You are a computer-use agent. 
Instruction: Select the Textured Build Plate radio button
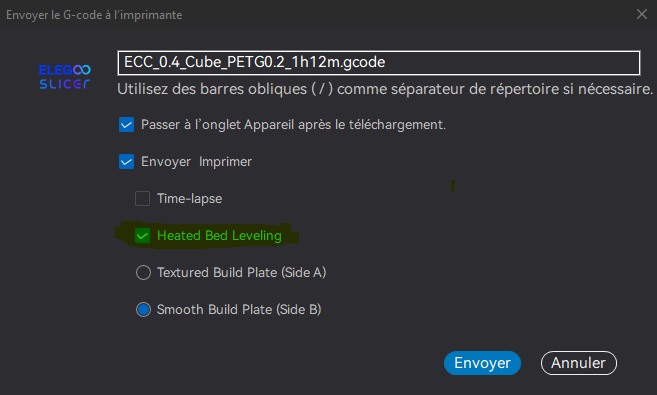pyautogui.click(x=143, y=272)
